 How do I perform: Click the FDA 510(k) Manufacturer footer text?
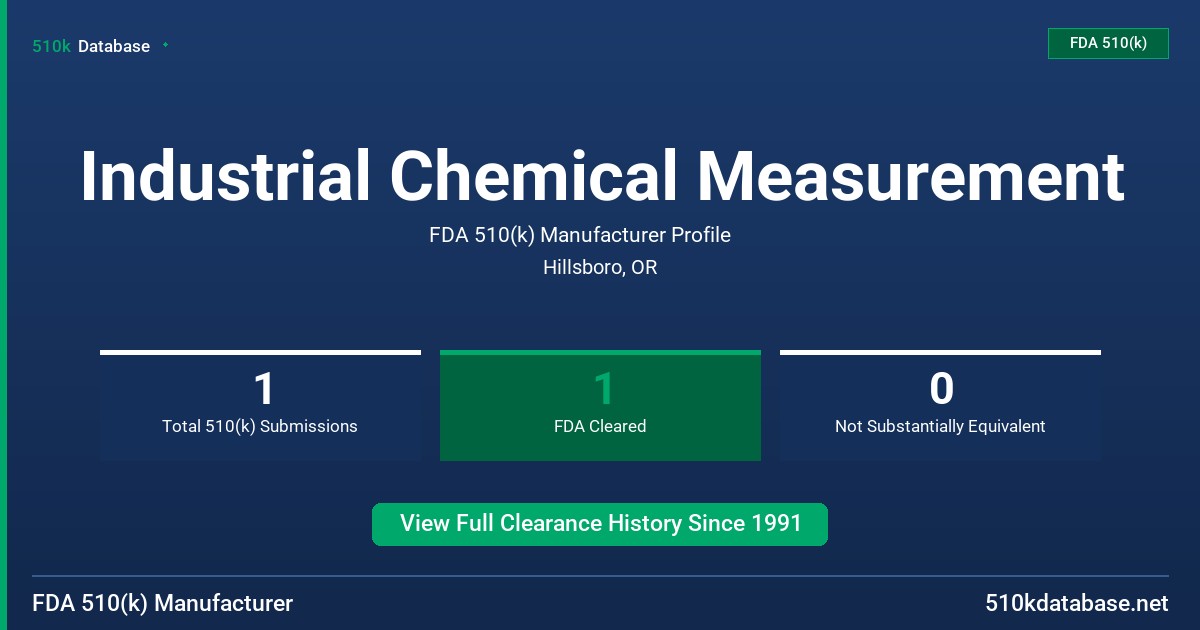click(x=163, y=603)
